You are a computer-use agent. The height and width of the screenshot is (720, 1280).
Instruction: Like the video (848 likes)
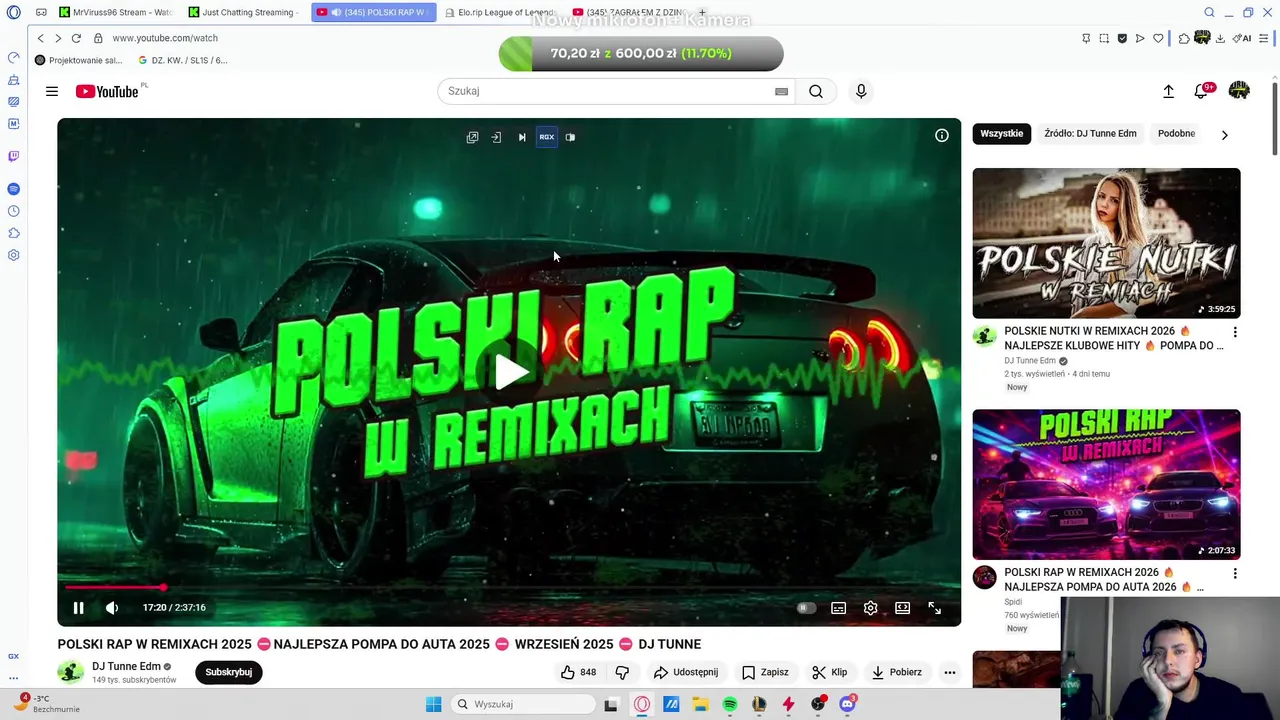[579, 672]
